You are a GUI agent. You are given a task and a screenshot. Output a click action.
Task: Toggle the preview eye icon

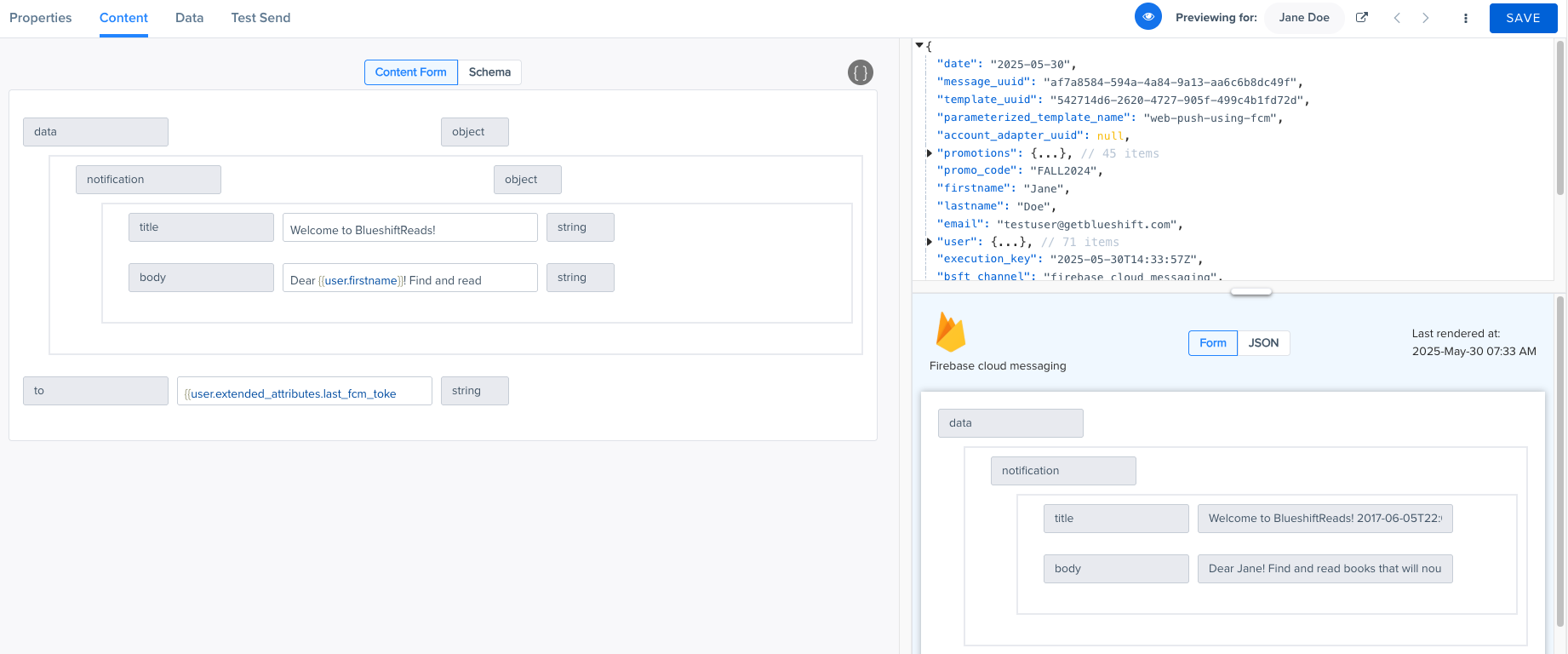tap(1147, 17)
